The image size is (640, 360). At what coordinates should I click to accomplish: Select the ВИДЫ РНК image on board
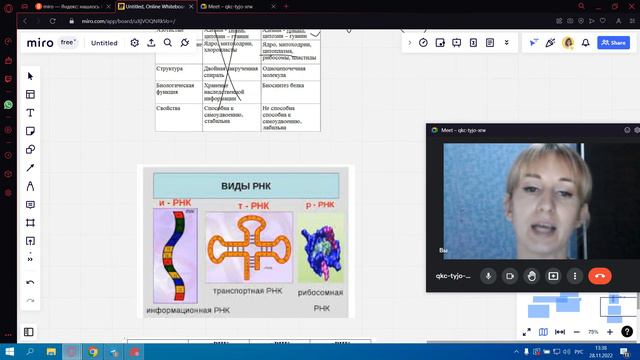tap(246, 241)
